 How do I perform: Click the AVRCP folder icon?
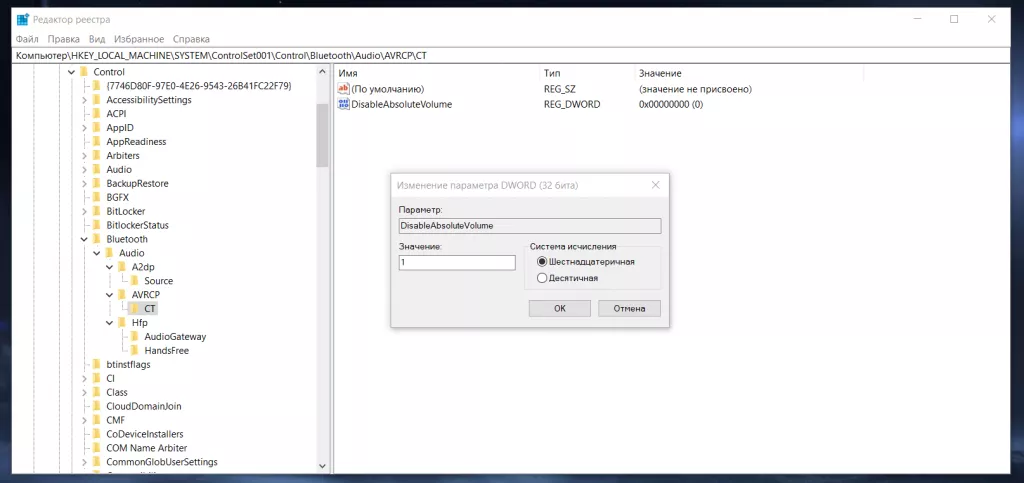click(122, 294)
